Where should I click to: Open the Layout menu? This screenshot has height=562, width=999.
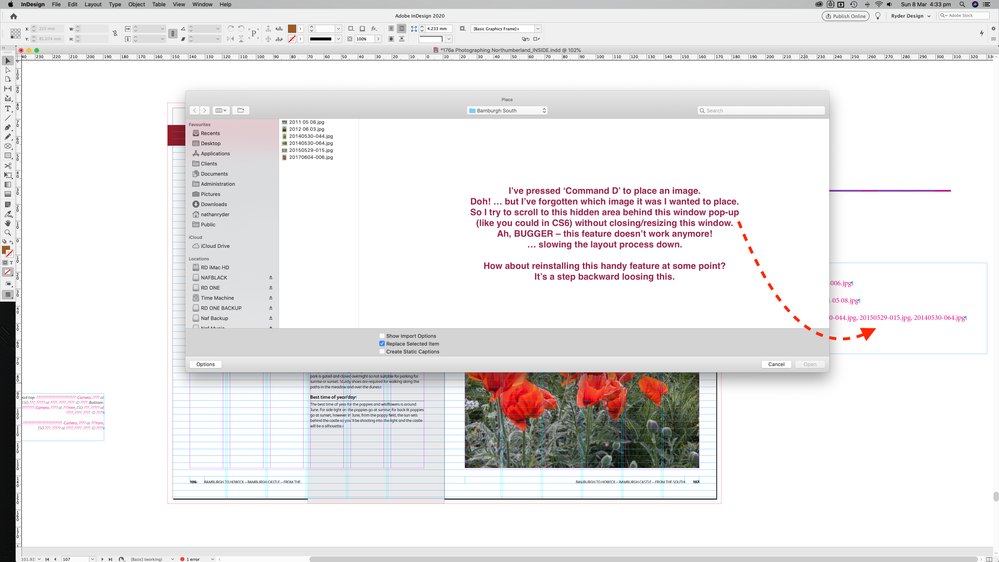[x=93, y=4]
